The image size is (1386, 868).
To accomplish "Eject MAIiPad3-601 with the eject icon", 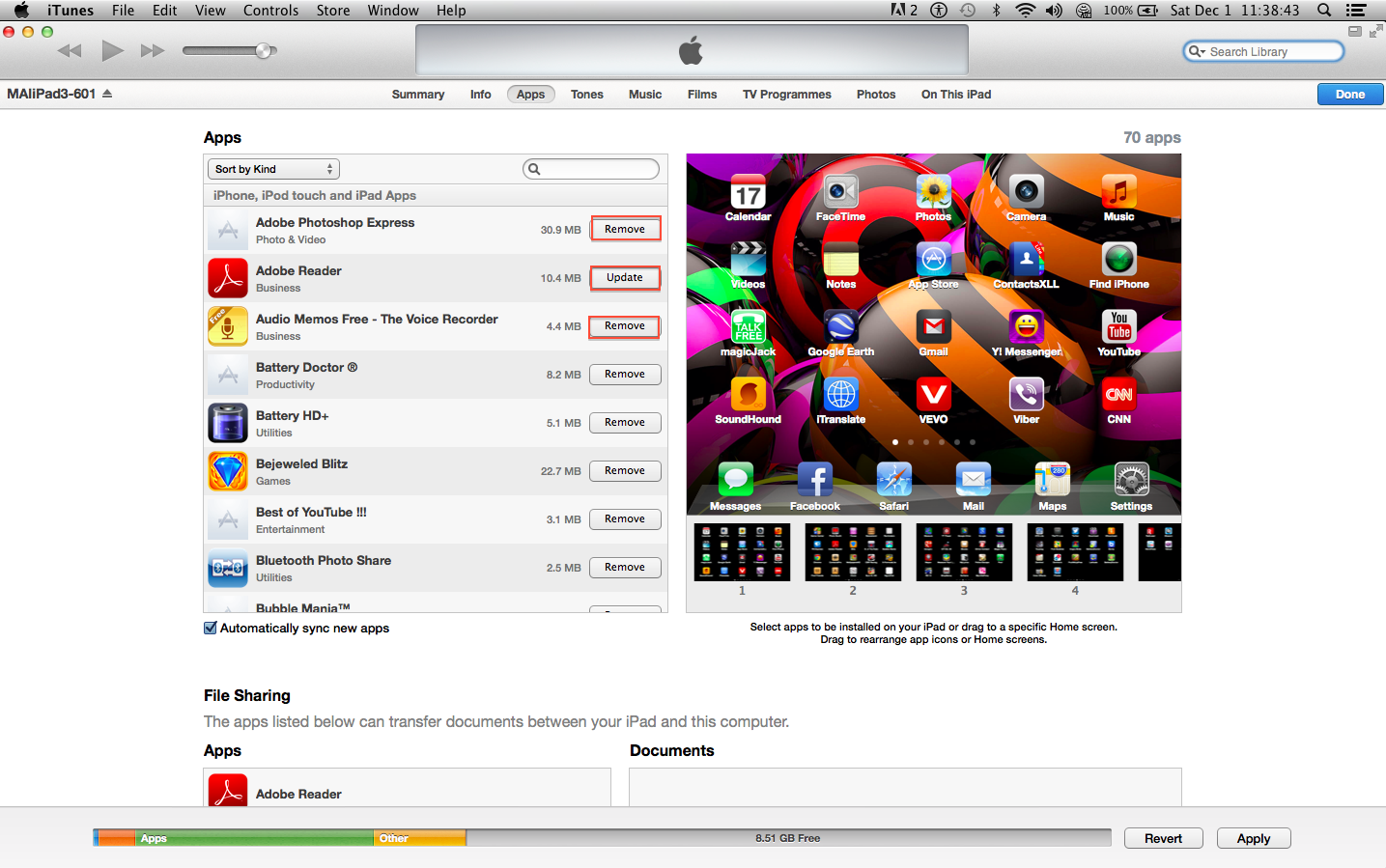I will (x=107, y=94).
